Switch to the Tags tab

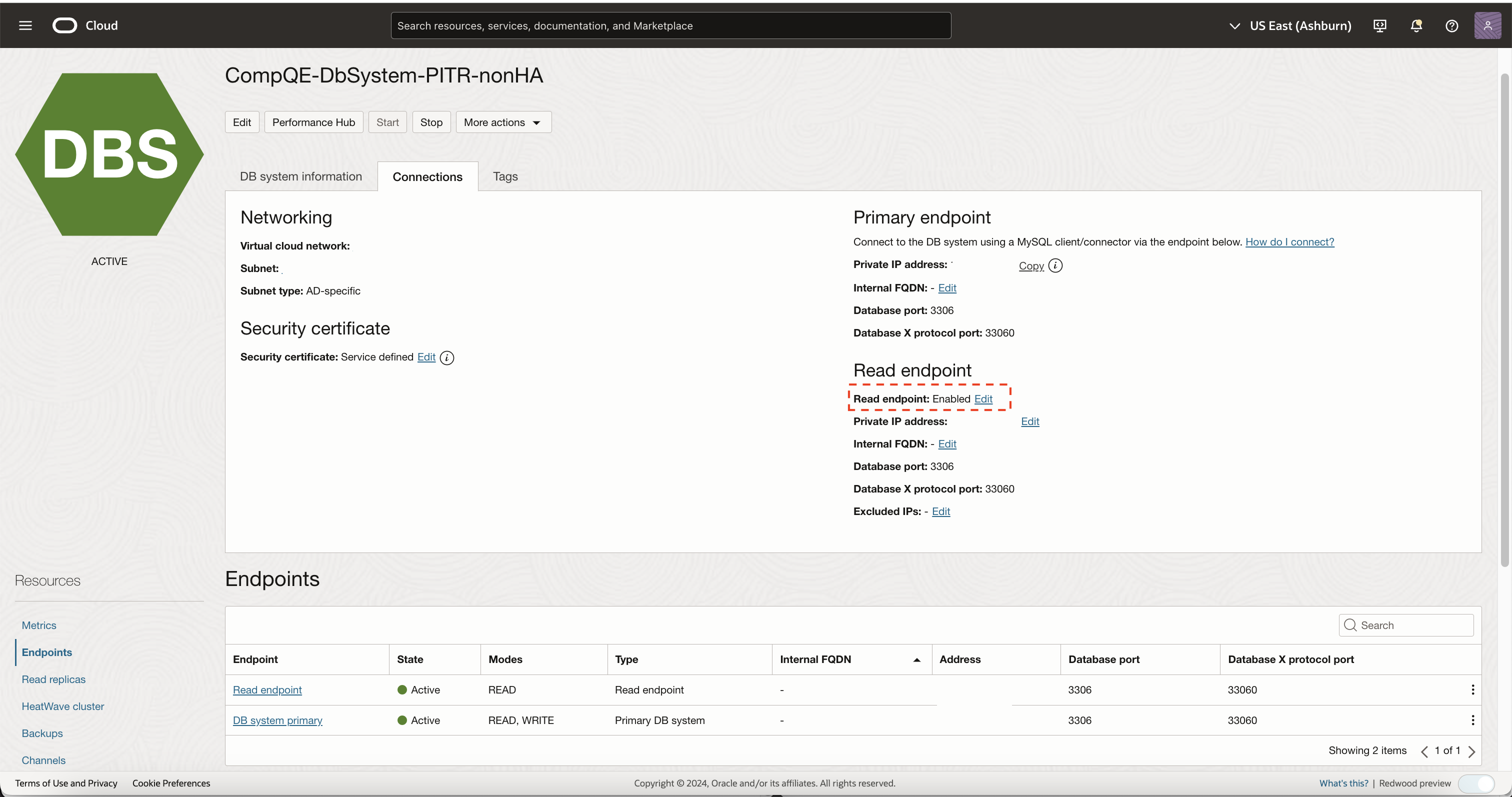(505, 176)
